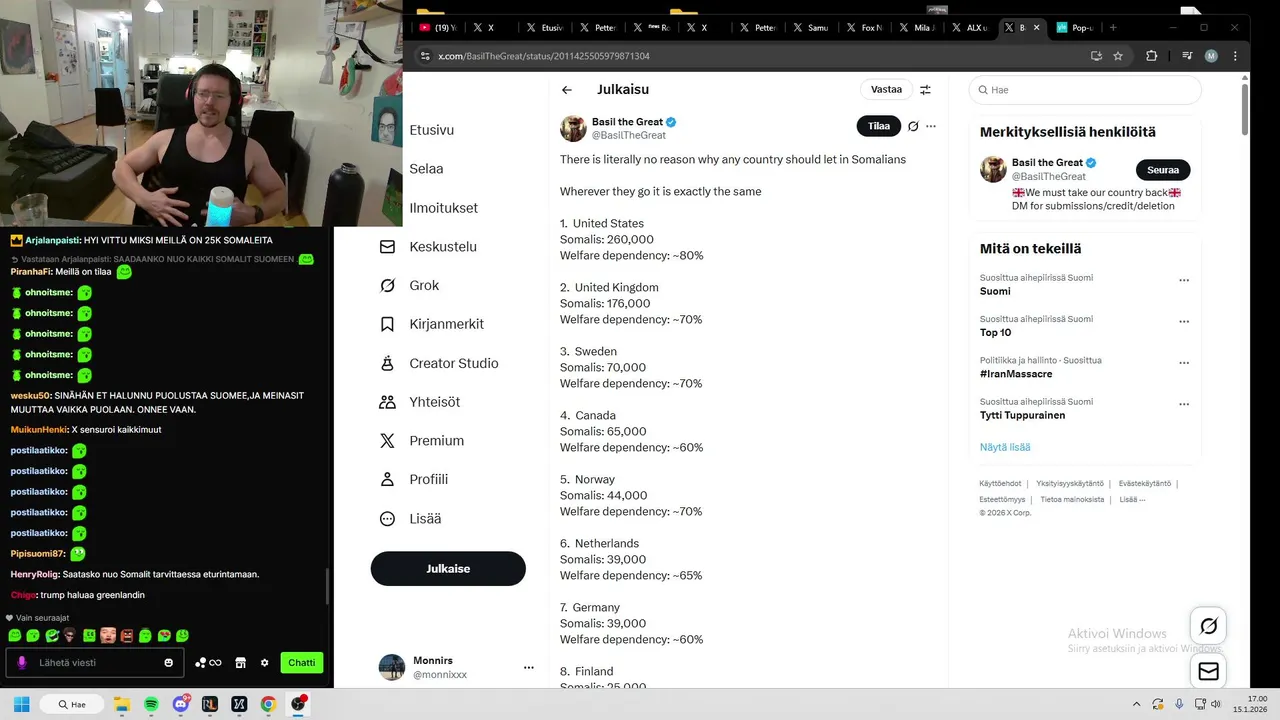This screenshot has height=720, width=1280.
Task: Click the Tilaa subscribe button
Action: point(879,126)
